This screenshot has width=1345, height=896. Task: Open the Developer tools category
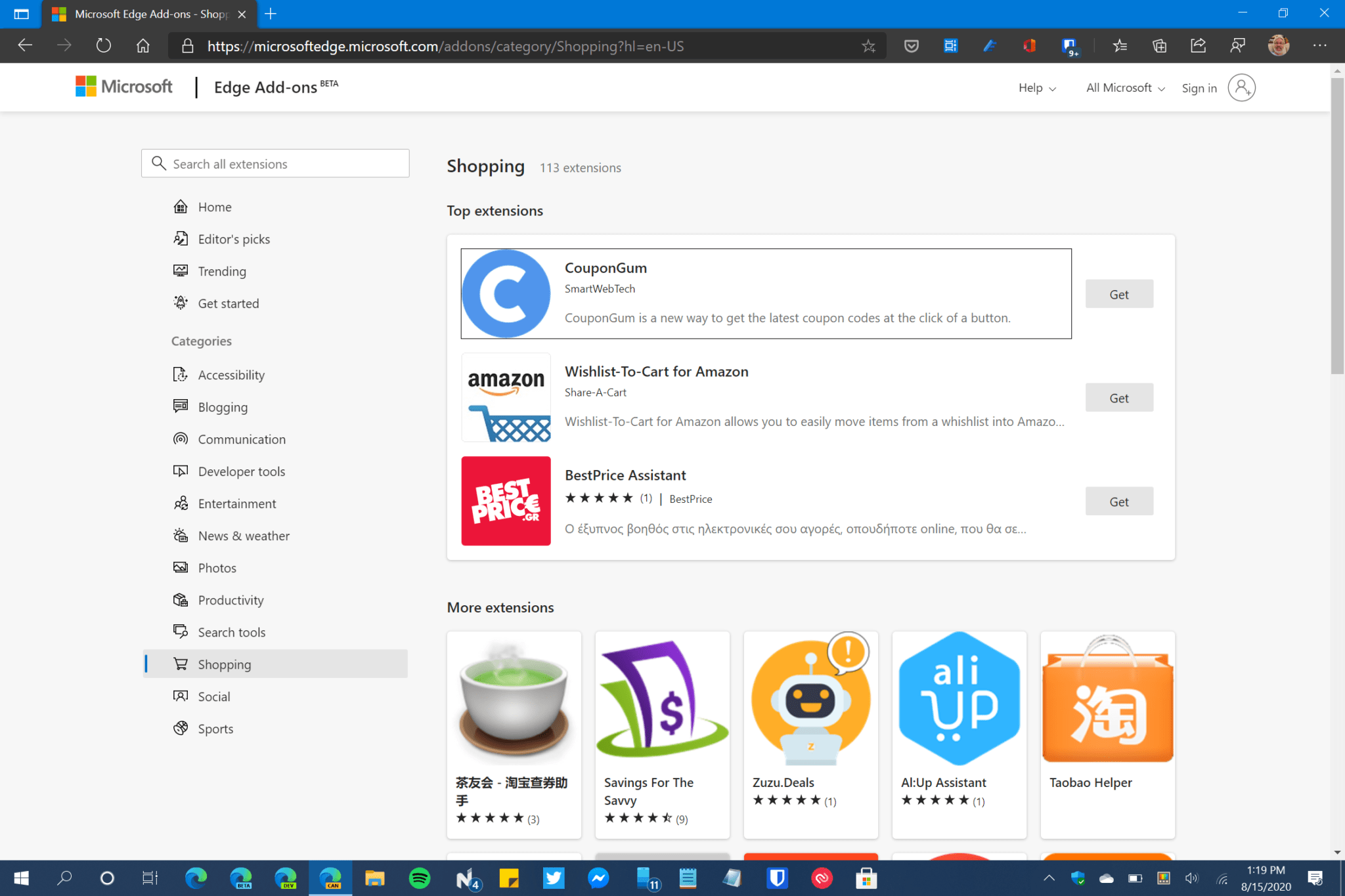point(241,471)
